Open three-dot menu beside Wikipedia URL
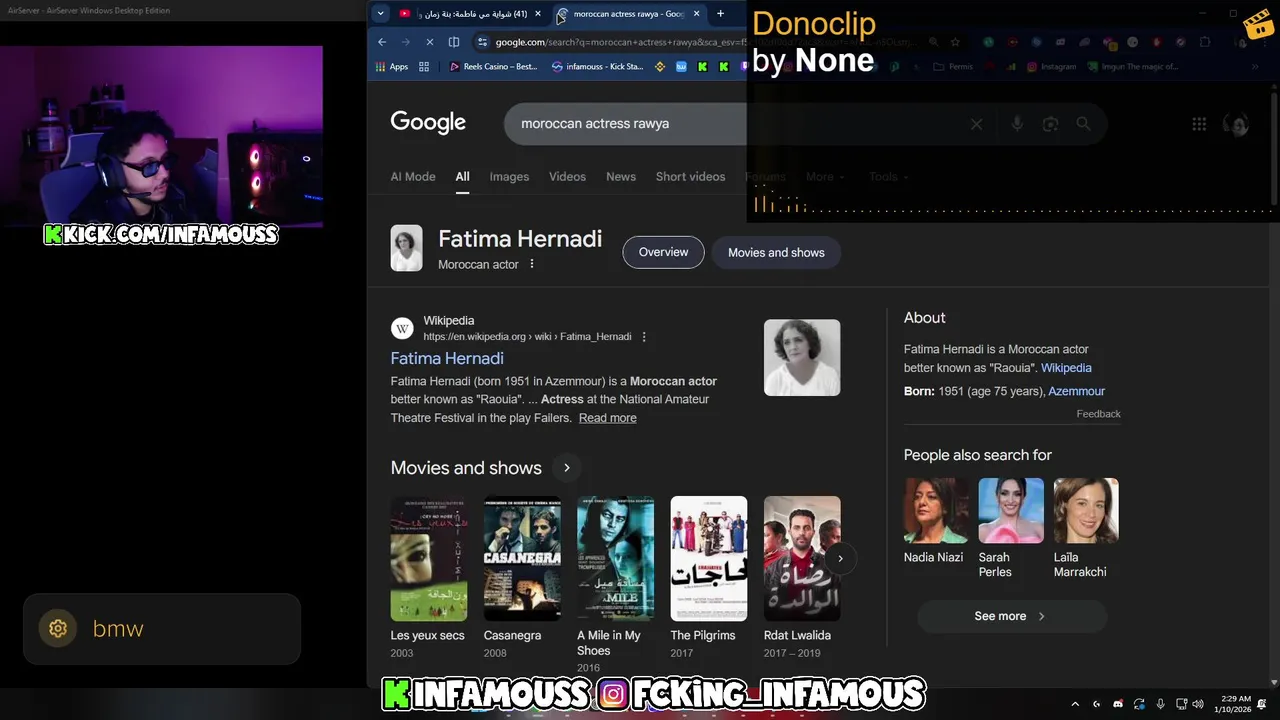Image resolution: width=1280 pixels, height=720 pixels. tap(644, 337)
